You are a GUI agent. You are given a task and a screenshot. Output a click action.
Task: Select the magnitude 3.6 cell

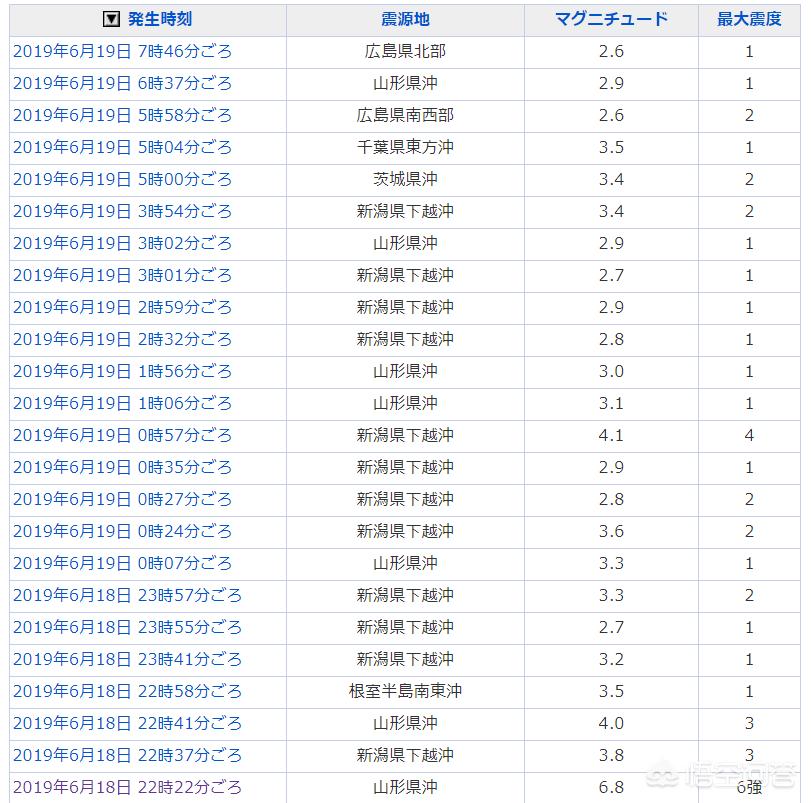click(x=611, y=532)
